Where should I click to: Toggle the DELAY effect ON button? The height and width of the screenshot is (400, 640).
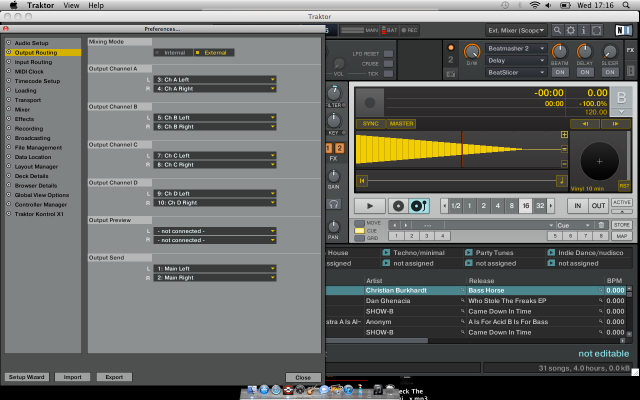click(x=585, y=72)
